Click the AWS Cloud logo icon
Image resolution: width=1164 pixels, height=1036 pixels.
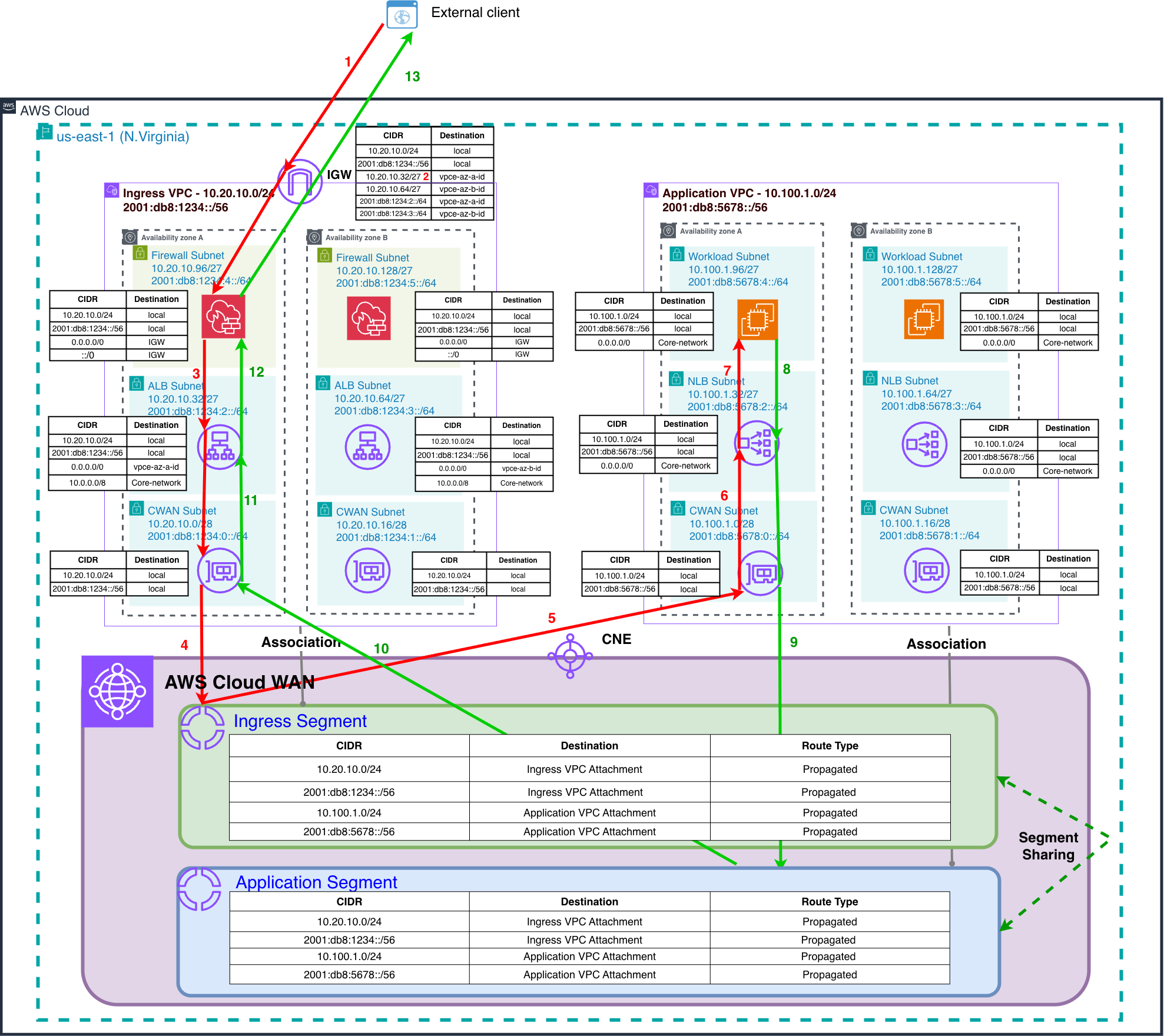[x=8, y=106]
